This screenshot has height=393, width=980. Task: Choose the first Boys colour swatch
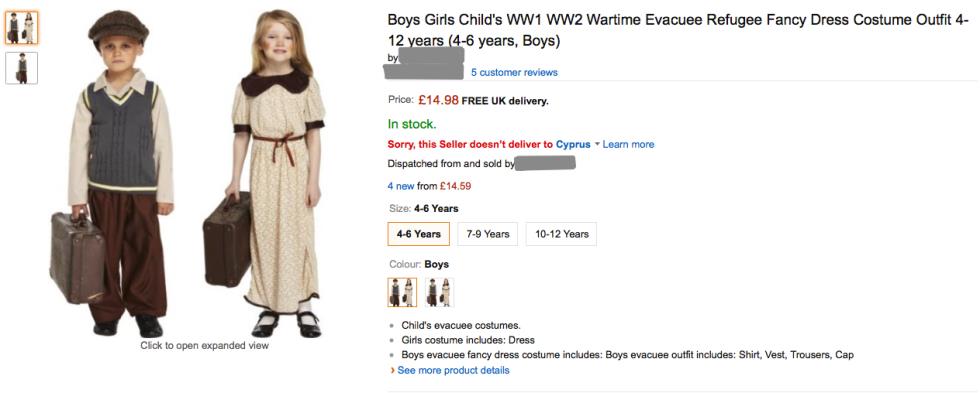[402, 292]
